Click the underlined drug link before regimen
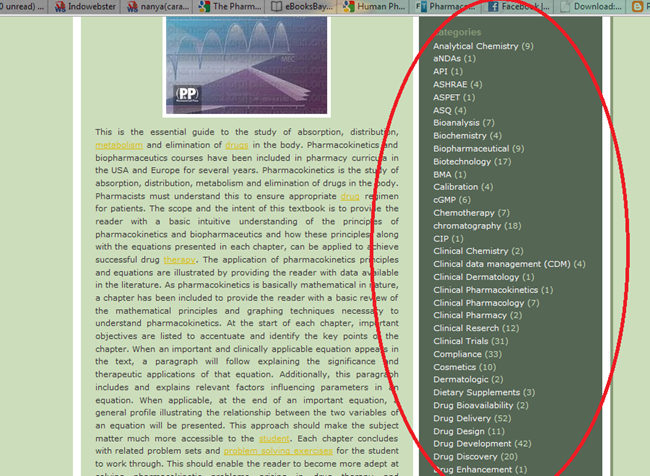 point(350,196)
